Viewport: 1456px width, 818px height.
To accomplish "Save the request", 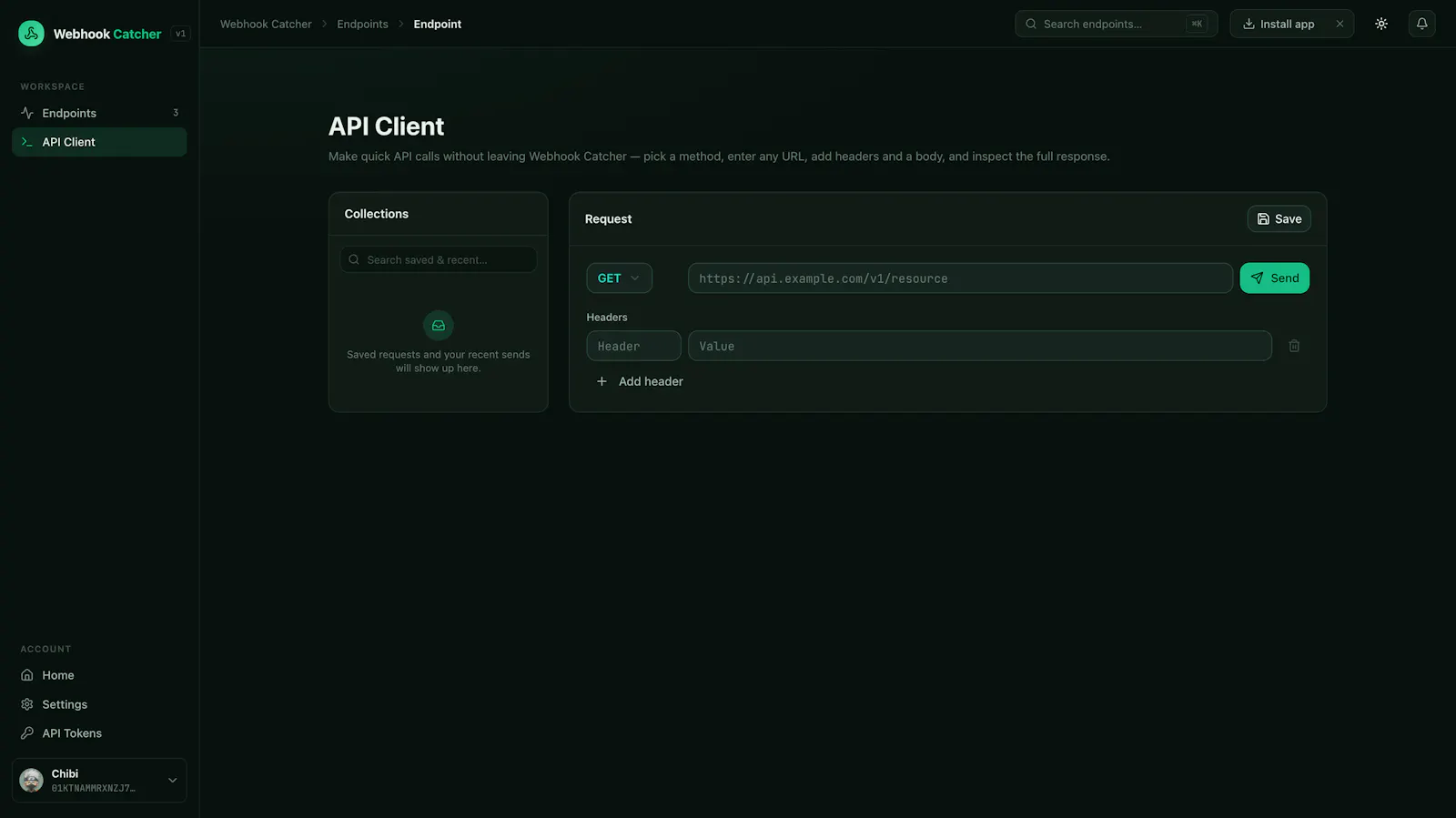I will pyautogui.click(x=1279, y=218).
